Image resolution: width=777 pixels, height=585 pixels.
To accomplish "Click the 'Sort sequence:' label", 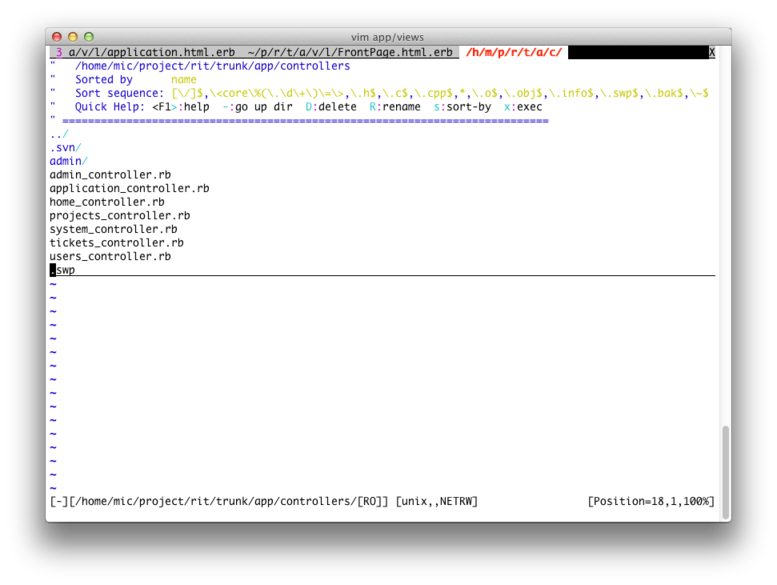I will click(119, 93).
